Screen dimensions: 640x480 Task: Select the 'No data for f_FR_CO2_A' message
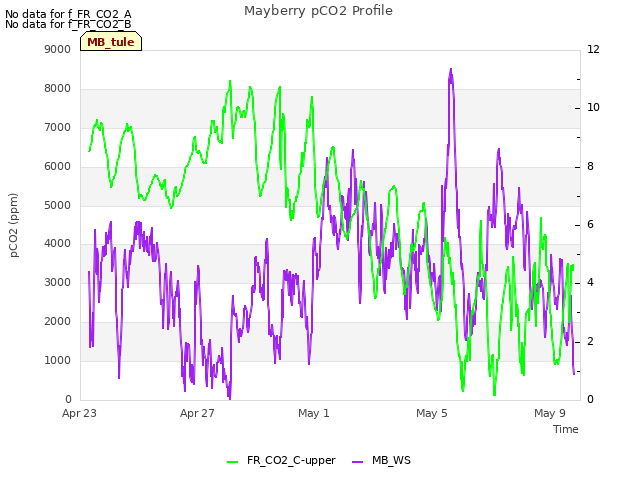[68, 14]
